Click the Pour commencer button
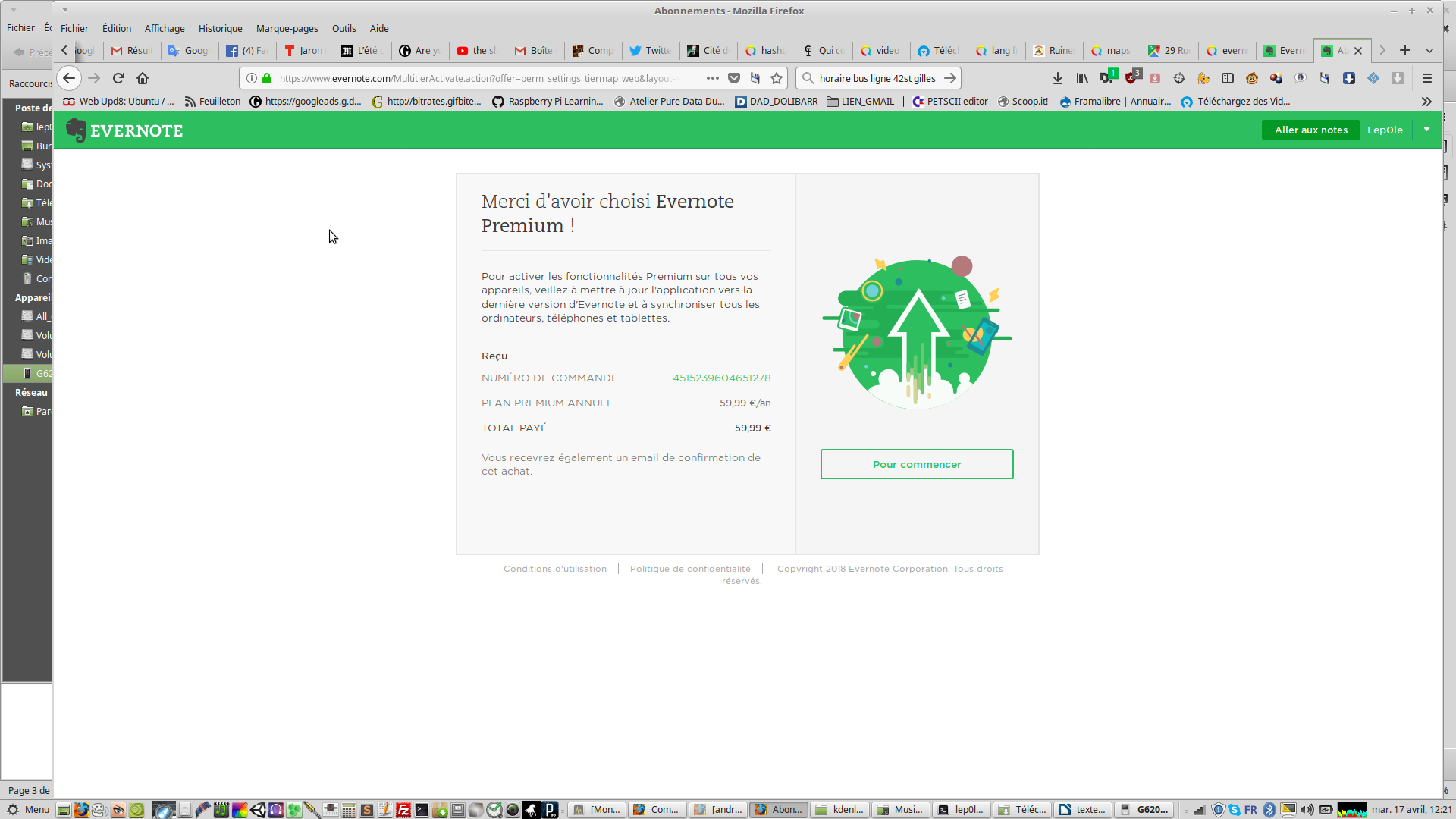 click(x=916, y=464)
